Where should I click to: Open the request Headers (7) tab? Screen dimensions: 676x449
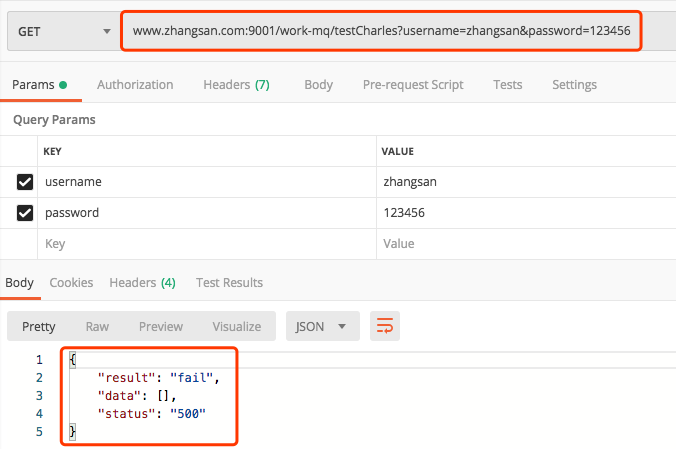point(236,85)
